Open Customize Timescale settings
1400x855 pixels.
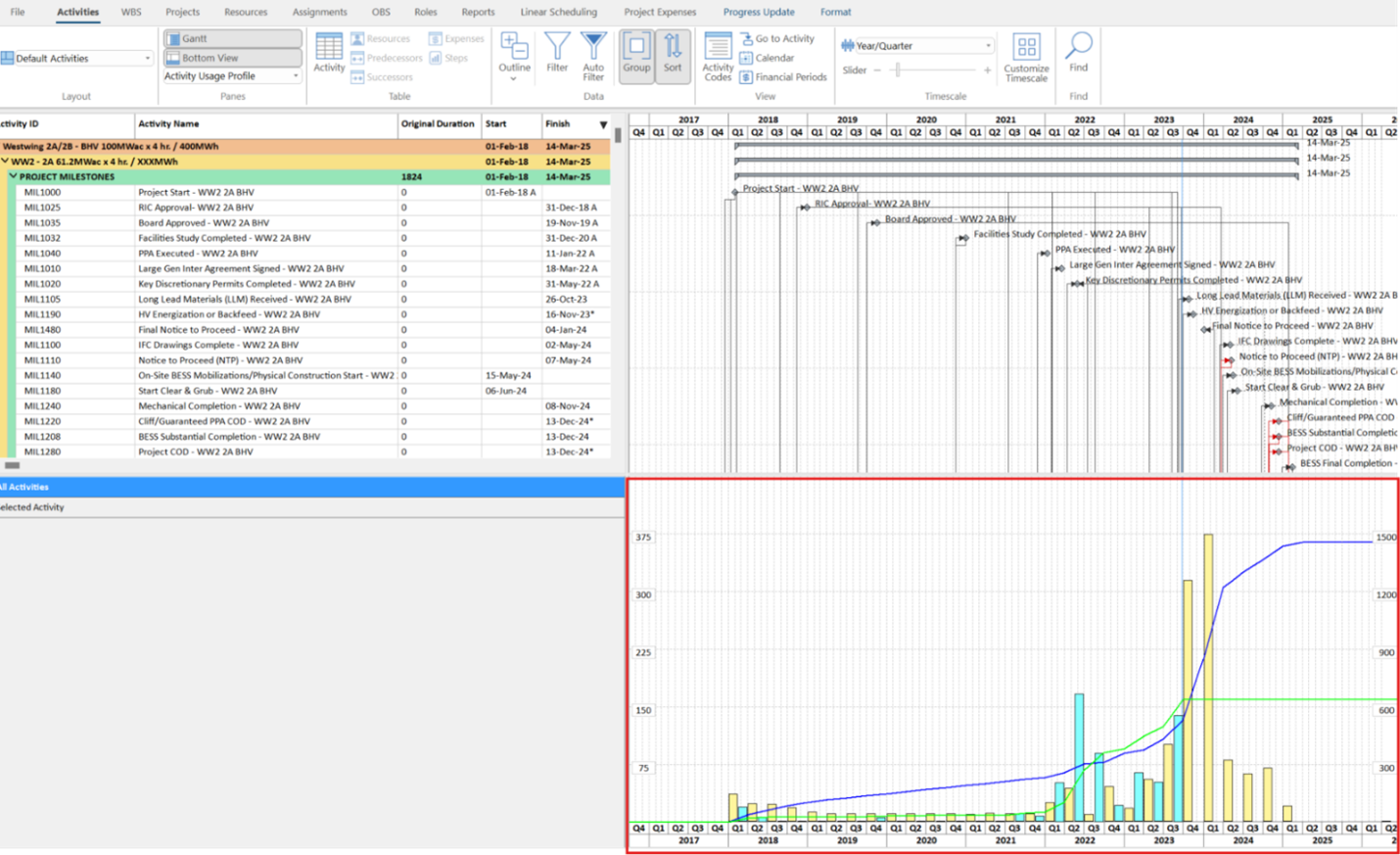pyautogui.click(x=1025, y=54)
